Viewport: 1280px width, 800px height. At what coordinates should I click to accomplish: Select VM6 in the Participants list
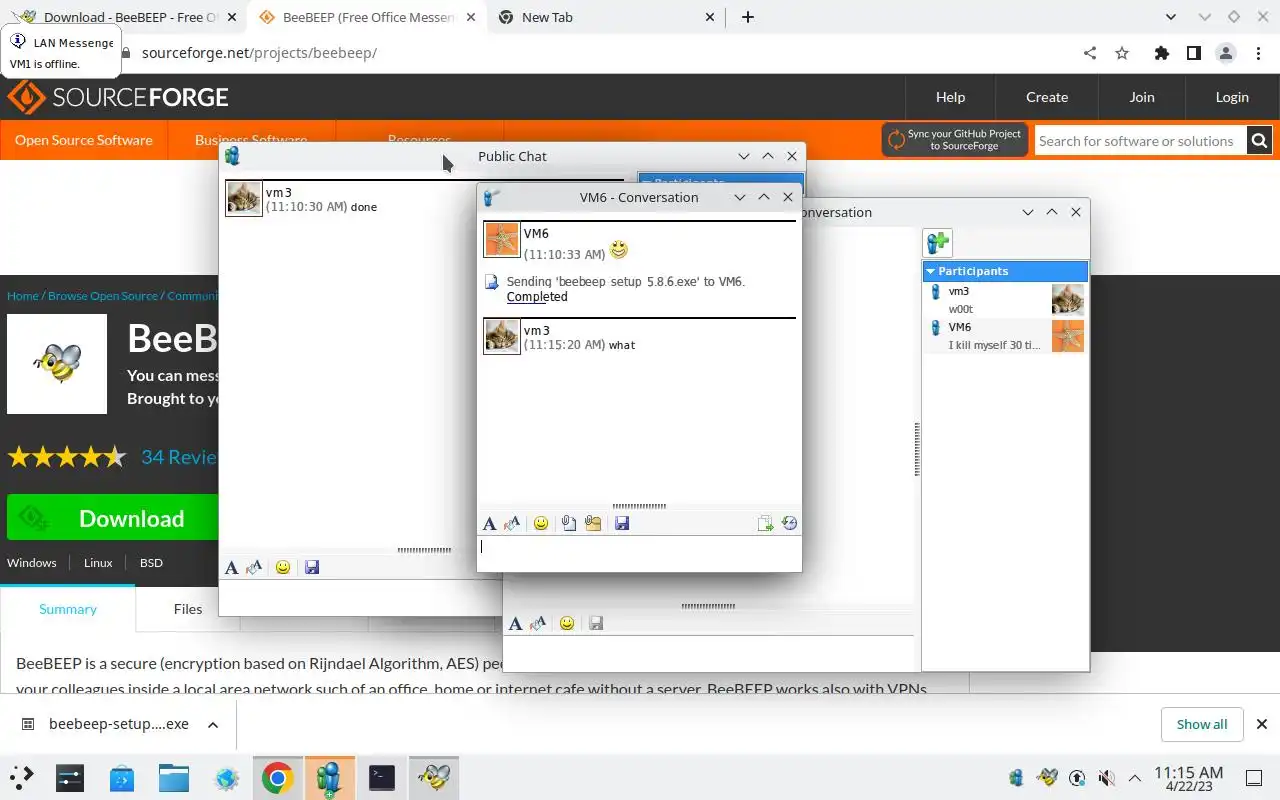(x=1005, y=336)
